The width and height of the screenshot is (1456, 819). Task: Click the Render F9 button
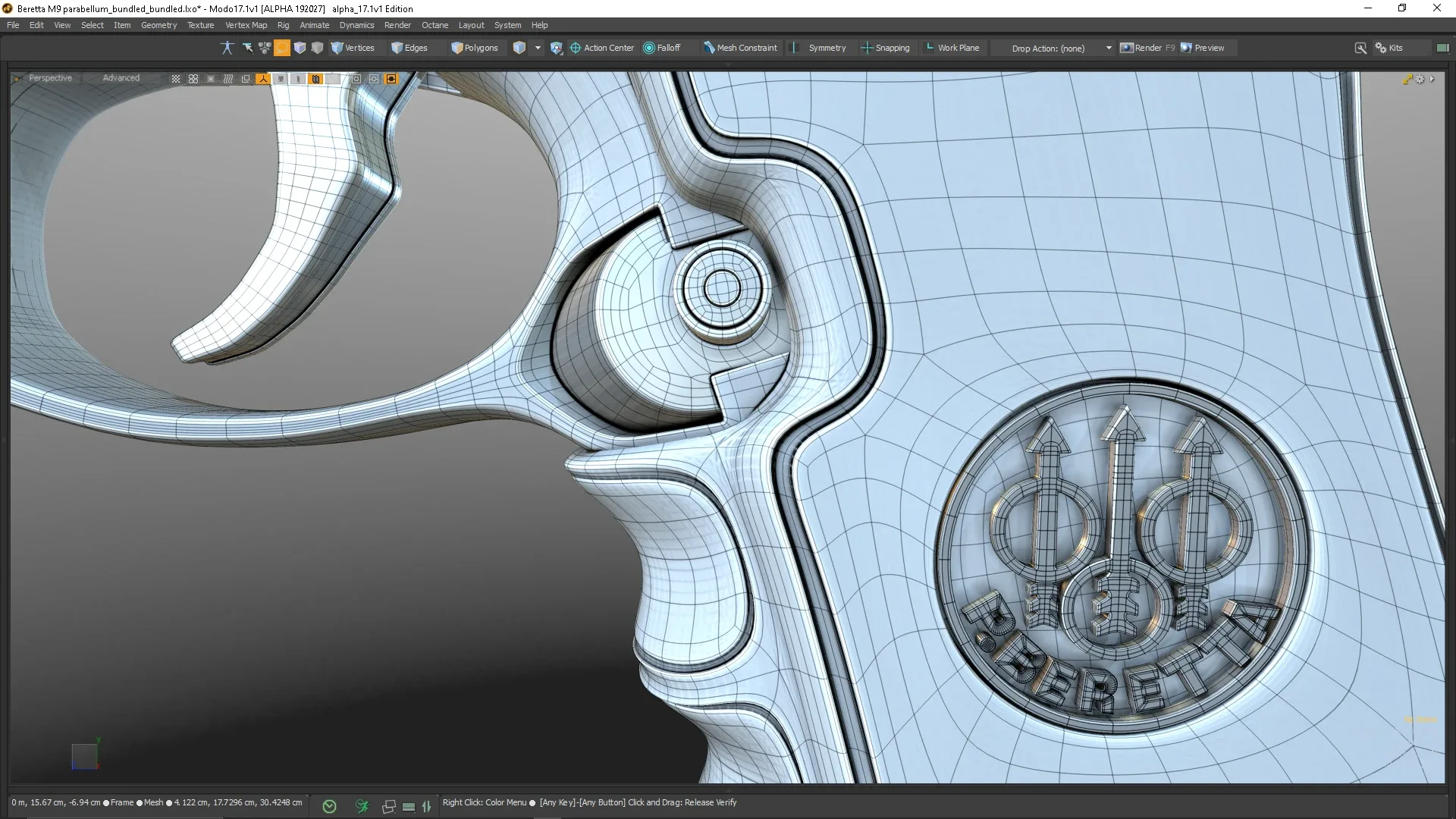(1147, 48)
